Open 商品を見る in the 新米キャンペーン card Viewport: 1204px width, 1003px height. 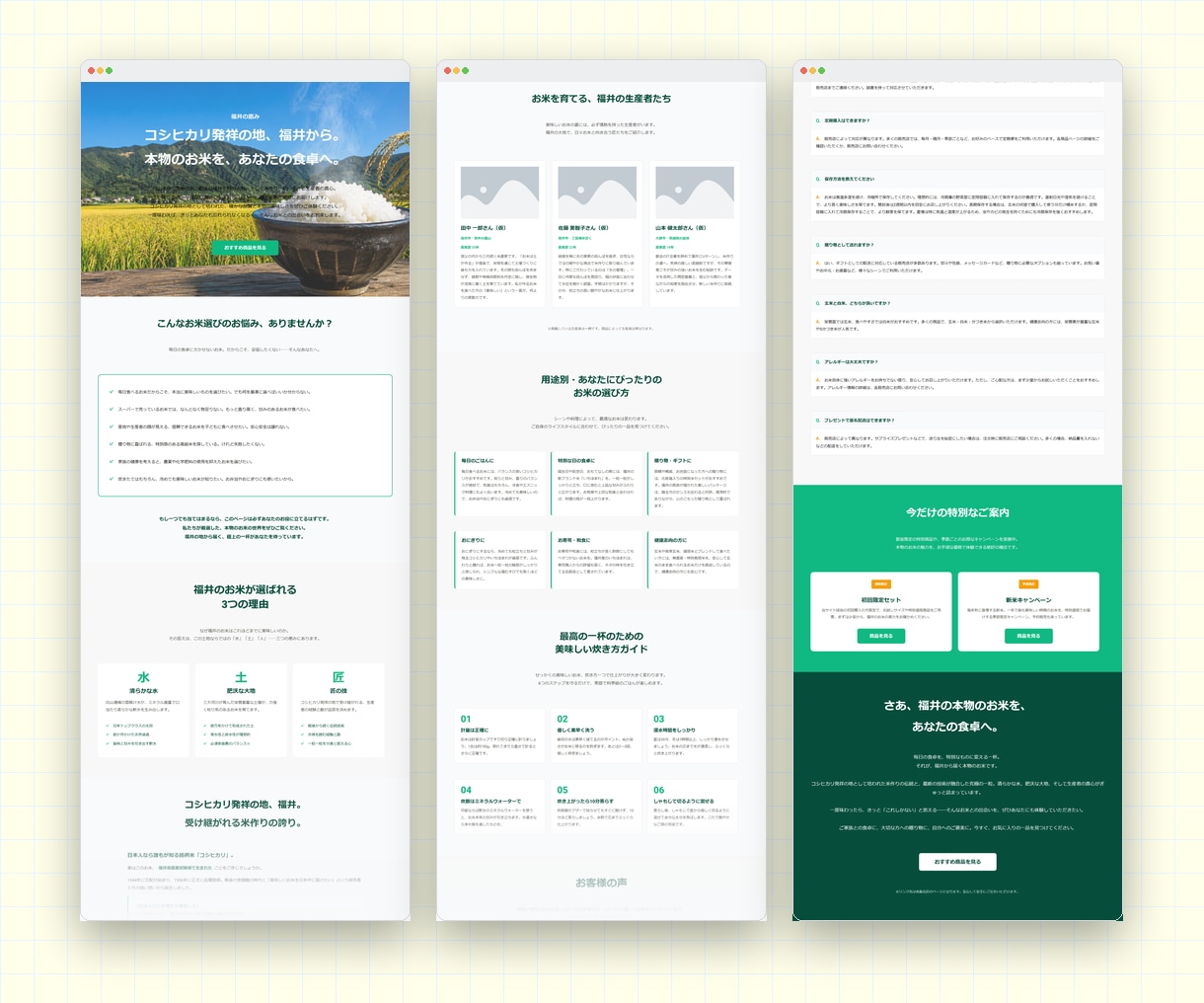click(x=1027, y=636)
